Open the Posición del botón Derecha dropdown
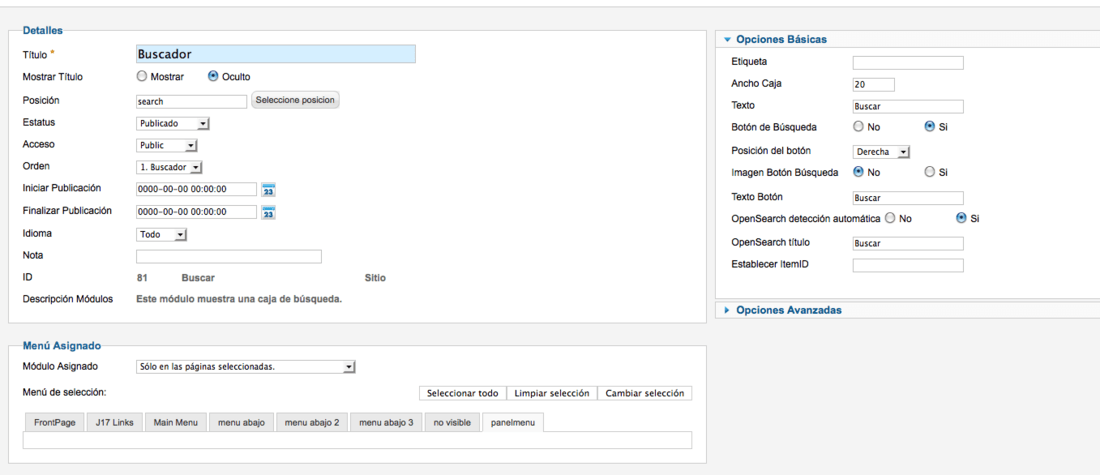This screenshot has height=475, width=1100. (881, 152)
